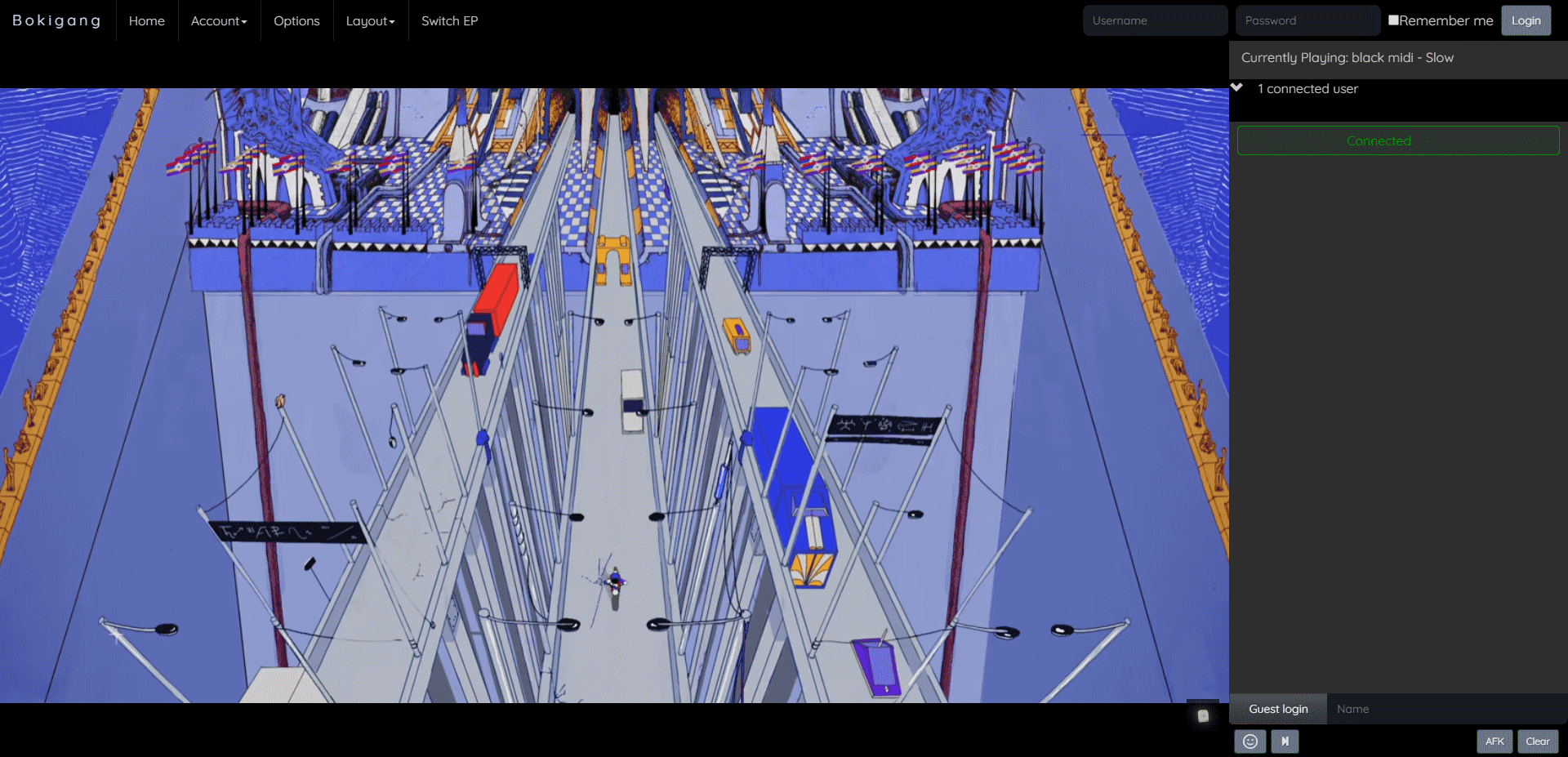Open the Options menu item
This screenshot has width=1568, height=757.
(x=296, y=21)
